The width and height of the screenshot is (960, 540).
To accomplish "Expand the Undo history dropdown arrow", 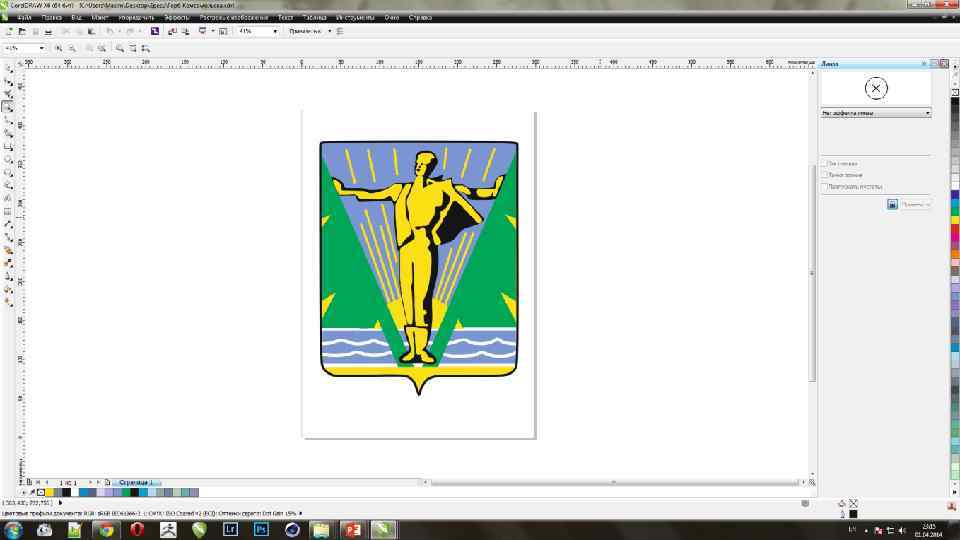I will coord(119,31).
